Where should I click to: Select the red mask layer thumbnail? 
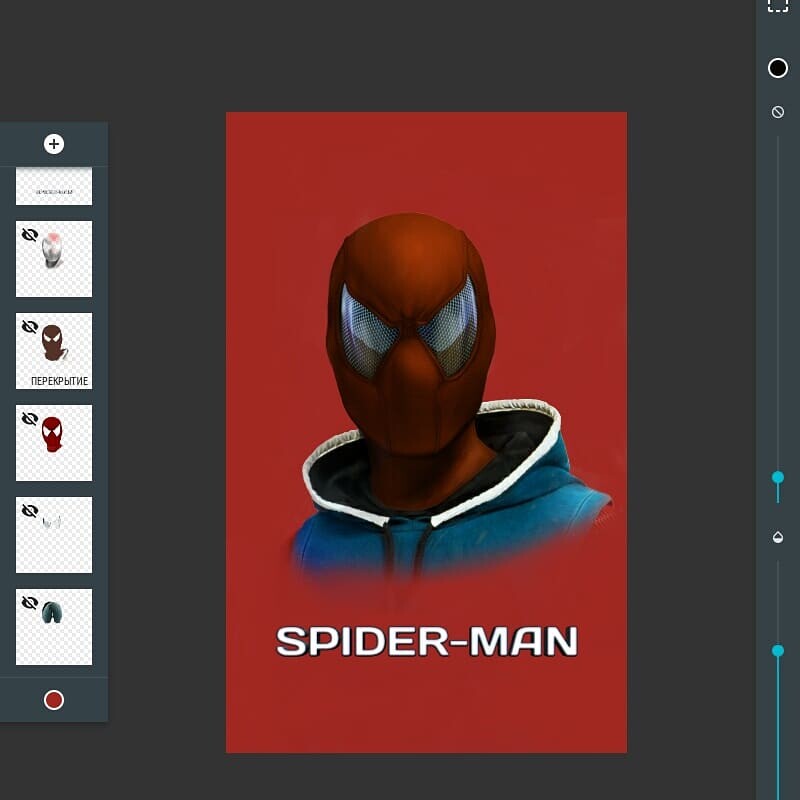point(54,443)
